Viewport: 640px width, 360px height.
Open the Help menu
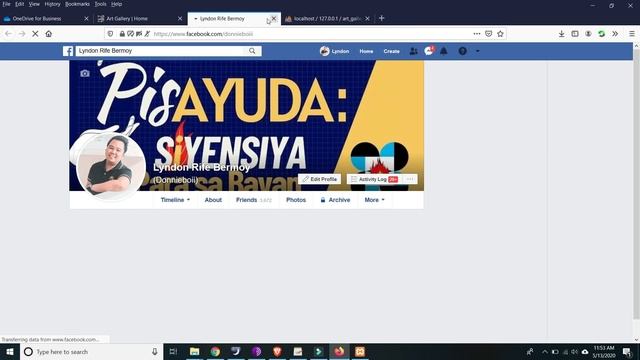pos(116,4)
